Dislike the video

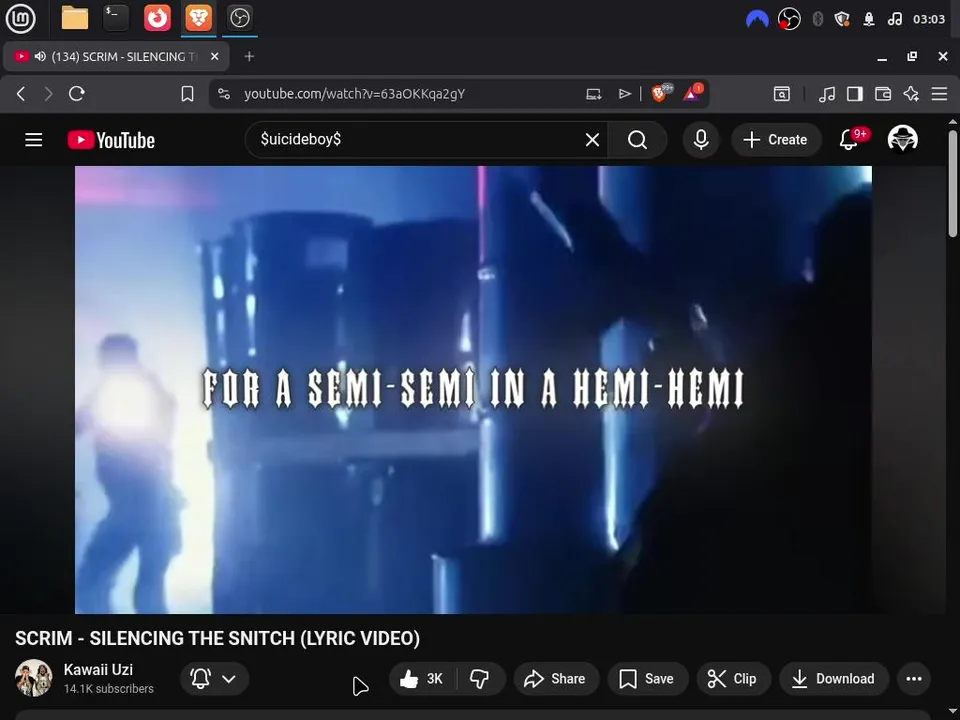(480, 678)
